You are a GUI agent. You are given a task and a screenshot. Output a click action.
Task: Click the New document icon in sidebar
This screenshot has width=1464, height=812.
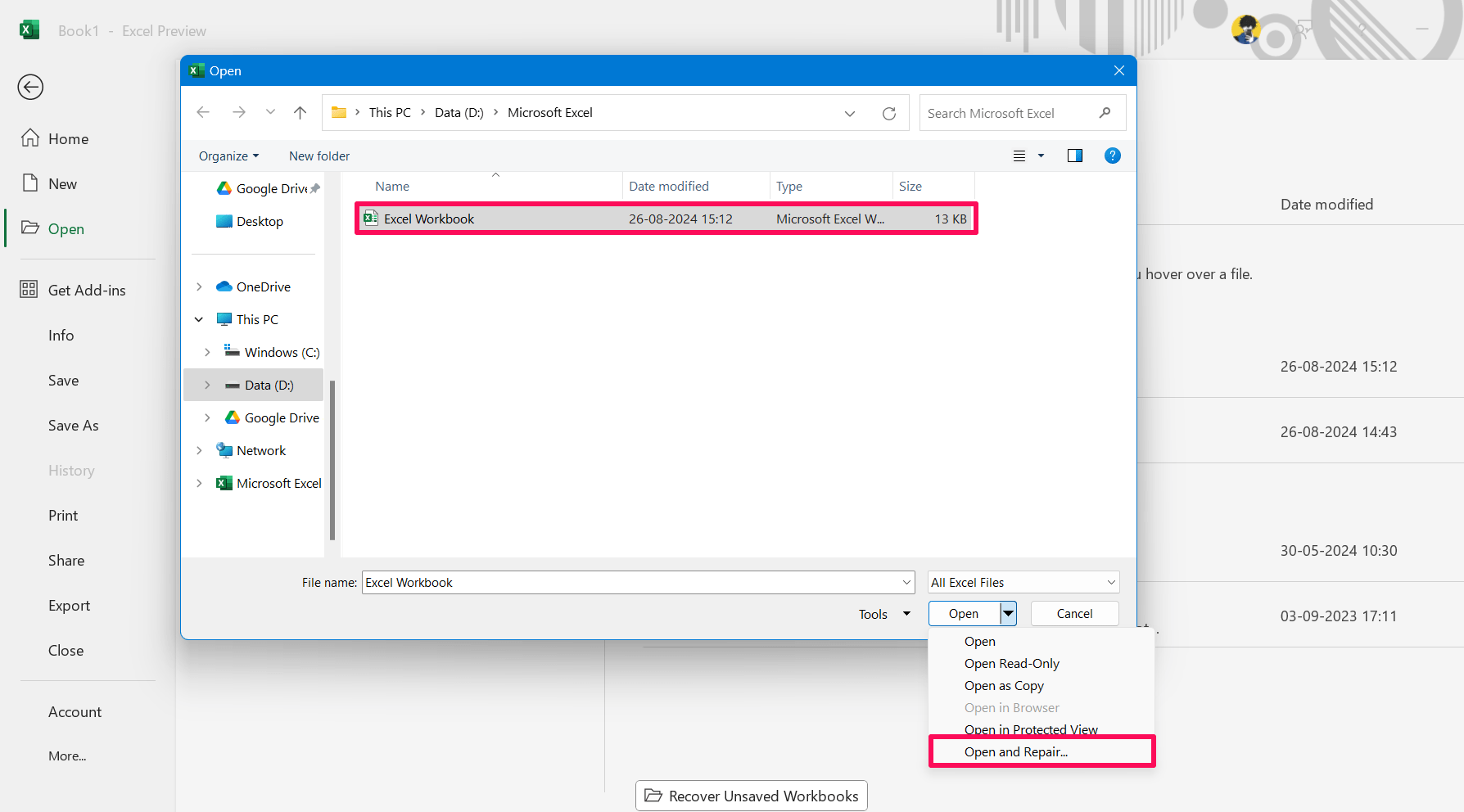coord(30,183)
